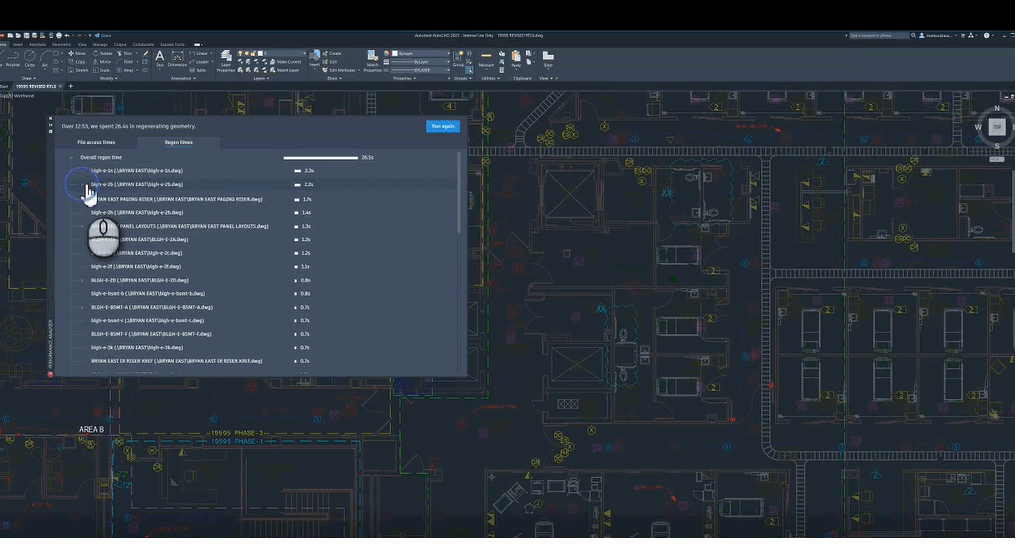Select the Arc tool
1018x549 pixels.
click(x=45, y=59)
